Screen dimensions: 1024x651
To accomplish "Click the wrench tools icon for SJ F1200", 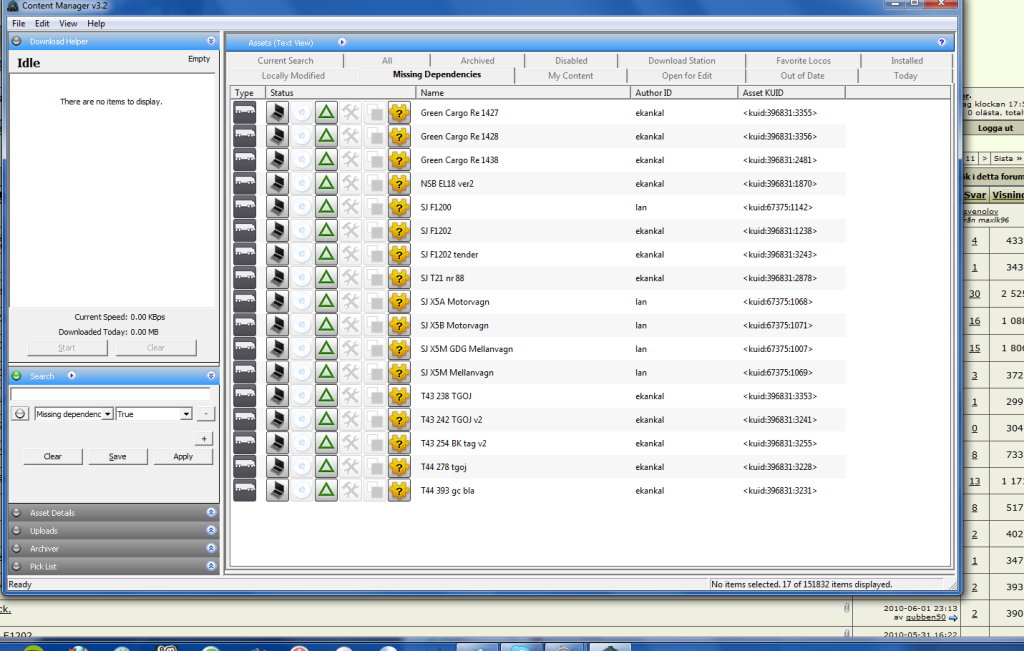I will tap(350, 207).
